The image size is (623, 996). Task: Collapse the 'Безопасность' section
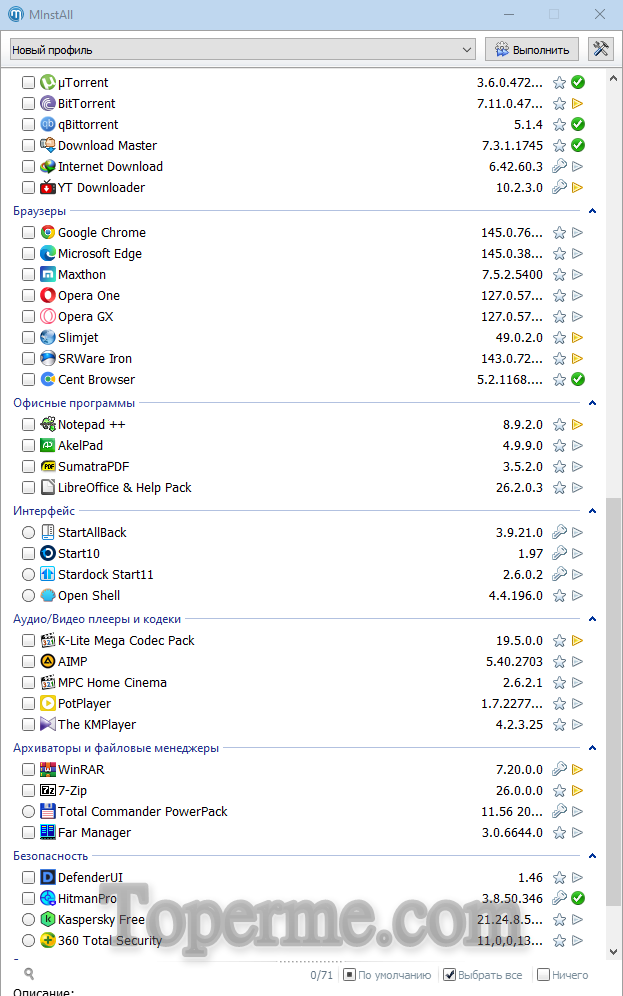[x=593, y=857]
